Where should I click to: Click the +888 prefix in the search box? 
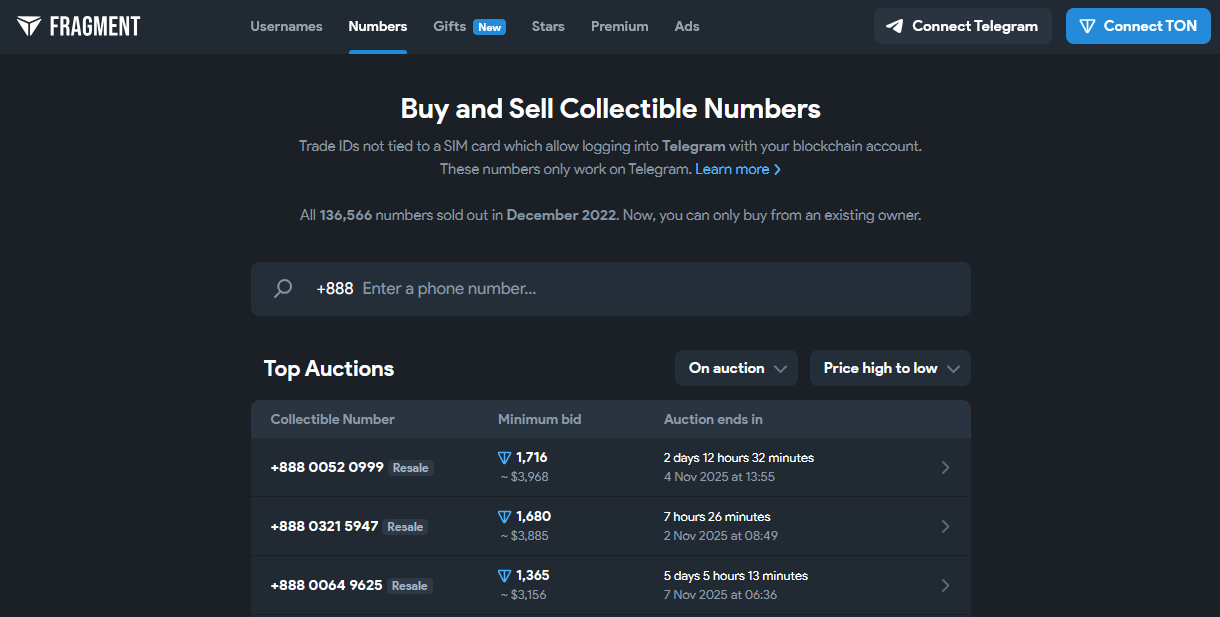[335, 289]
